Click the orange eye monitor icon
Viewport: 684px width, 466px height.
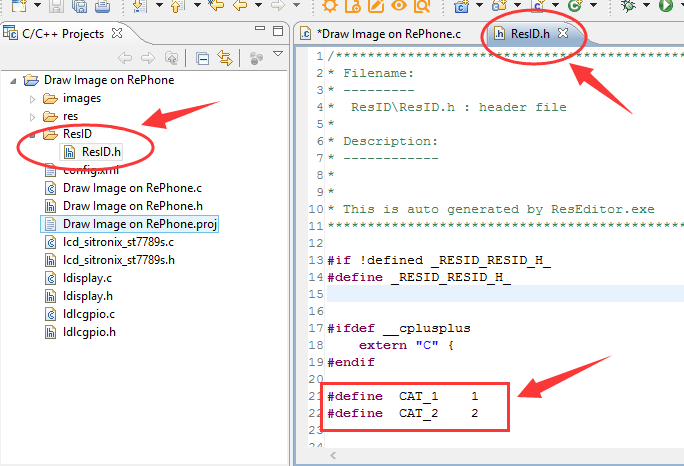pos(399,6)
